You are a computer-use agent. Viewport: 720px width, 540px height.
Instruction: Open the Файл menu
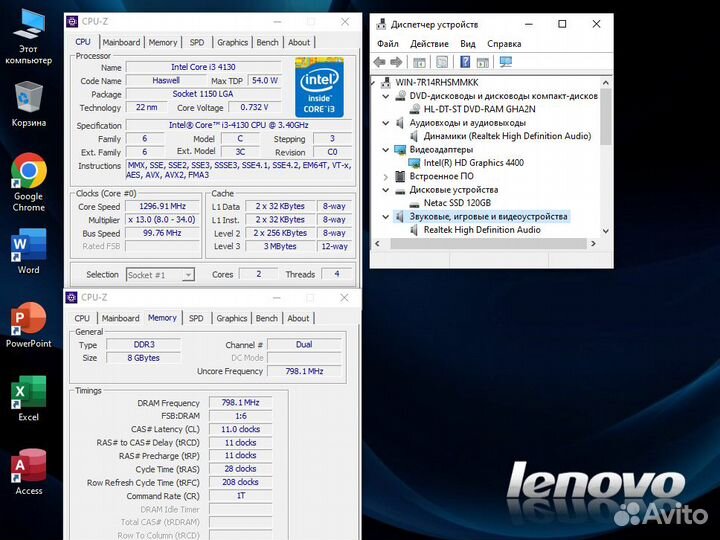388,44
